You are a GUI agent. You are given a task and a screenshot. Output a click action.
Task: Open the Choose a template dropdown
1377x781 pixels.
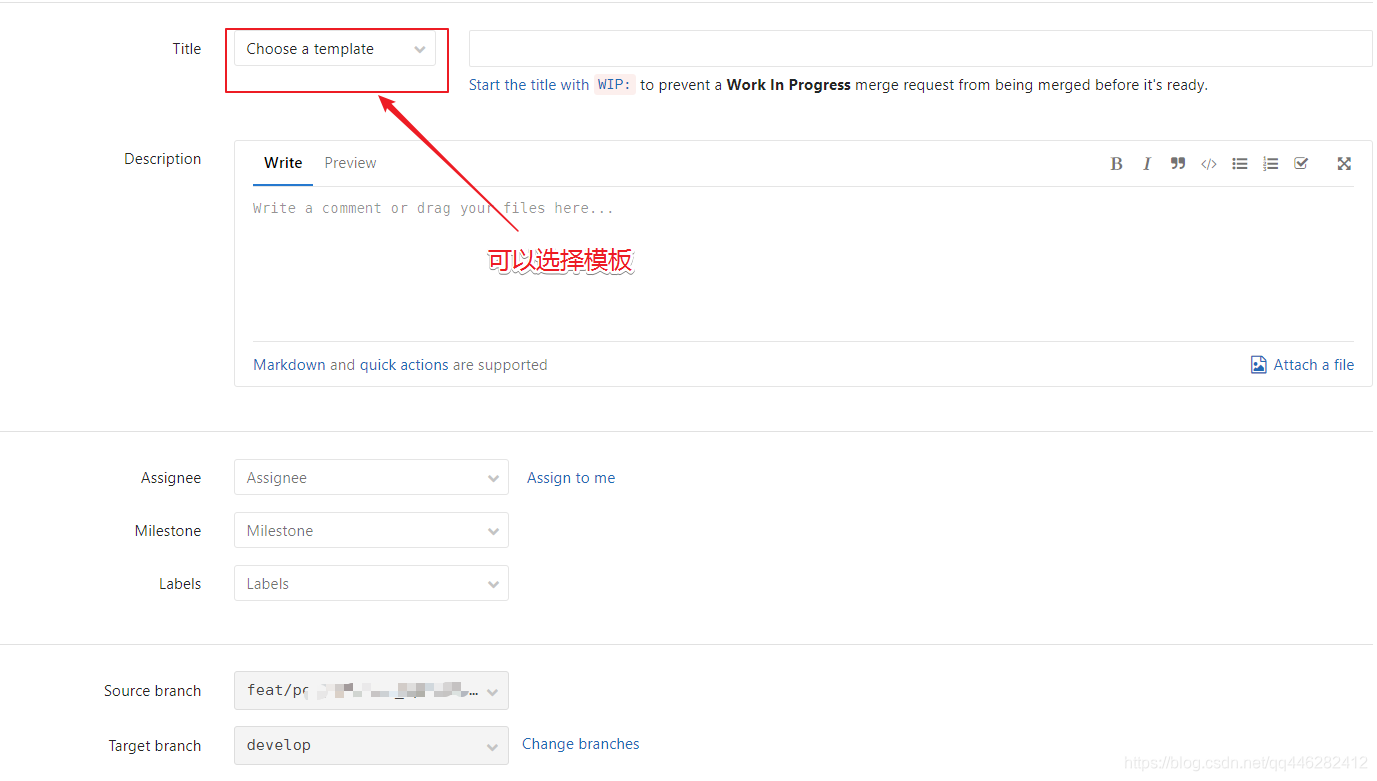point(335,49)
